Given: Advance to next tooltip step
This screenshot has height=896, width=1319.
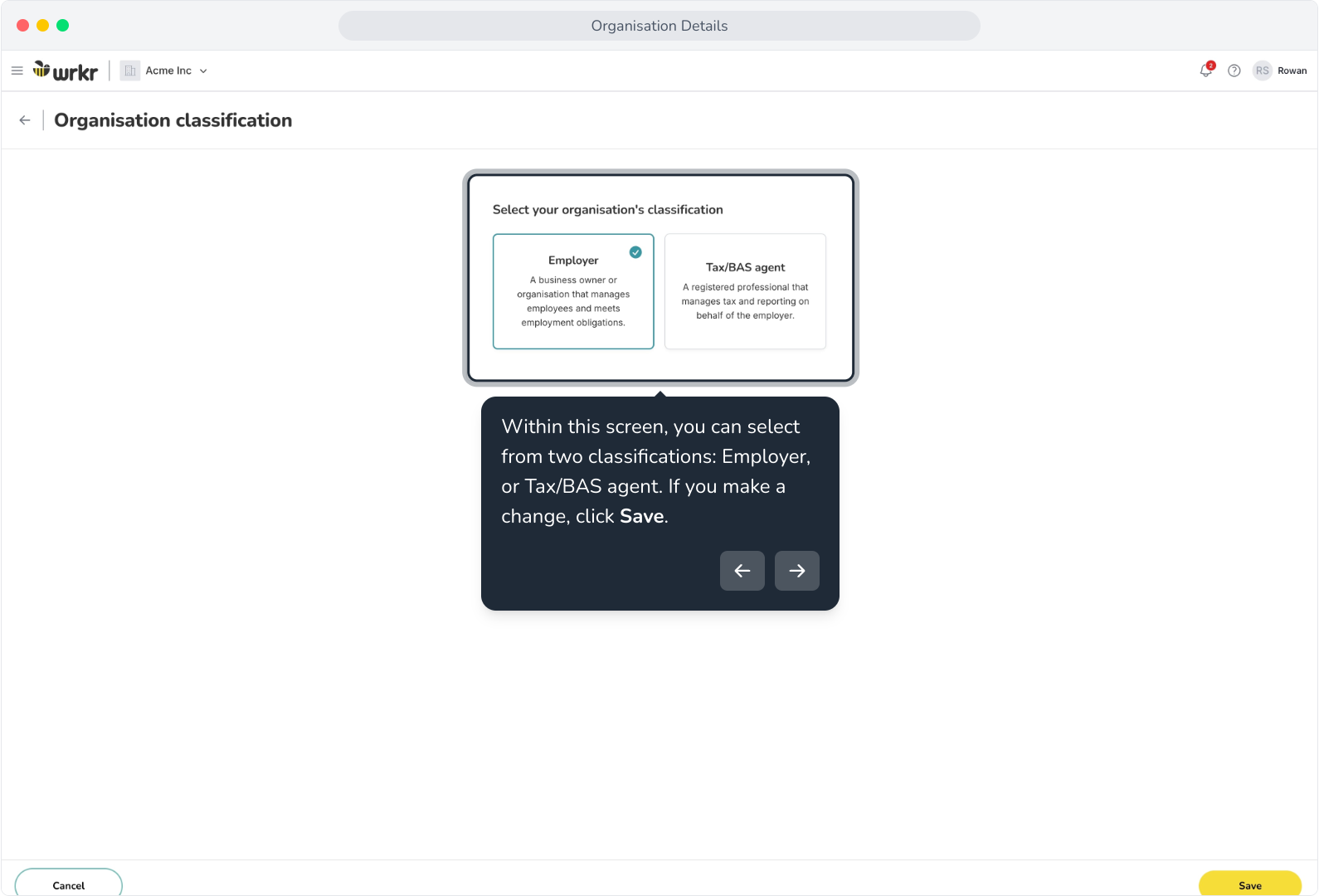Looking at the screenshot, I should 797,571.
